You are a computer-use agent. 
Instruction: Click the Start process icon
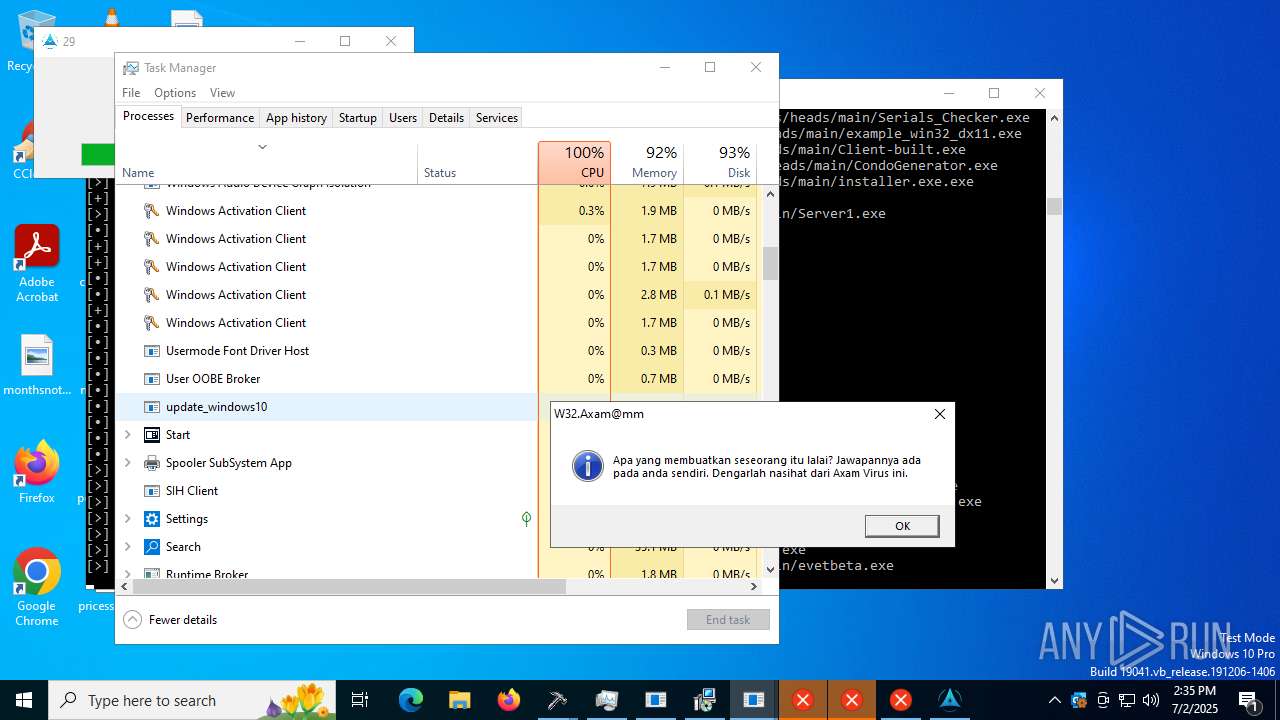152,435
